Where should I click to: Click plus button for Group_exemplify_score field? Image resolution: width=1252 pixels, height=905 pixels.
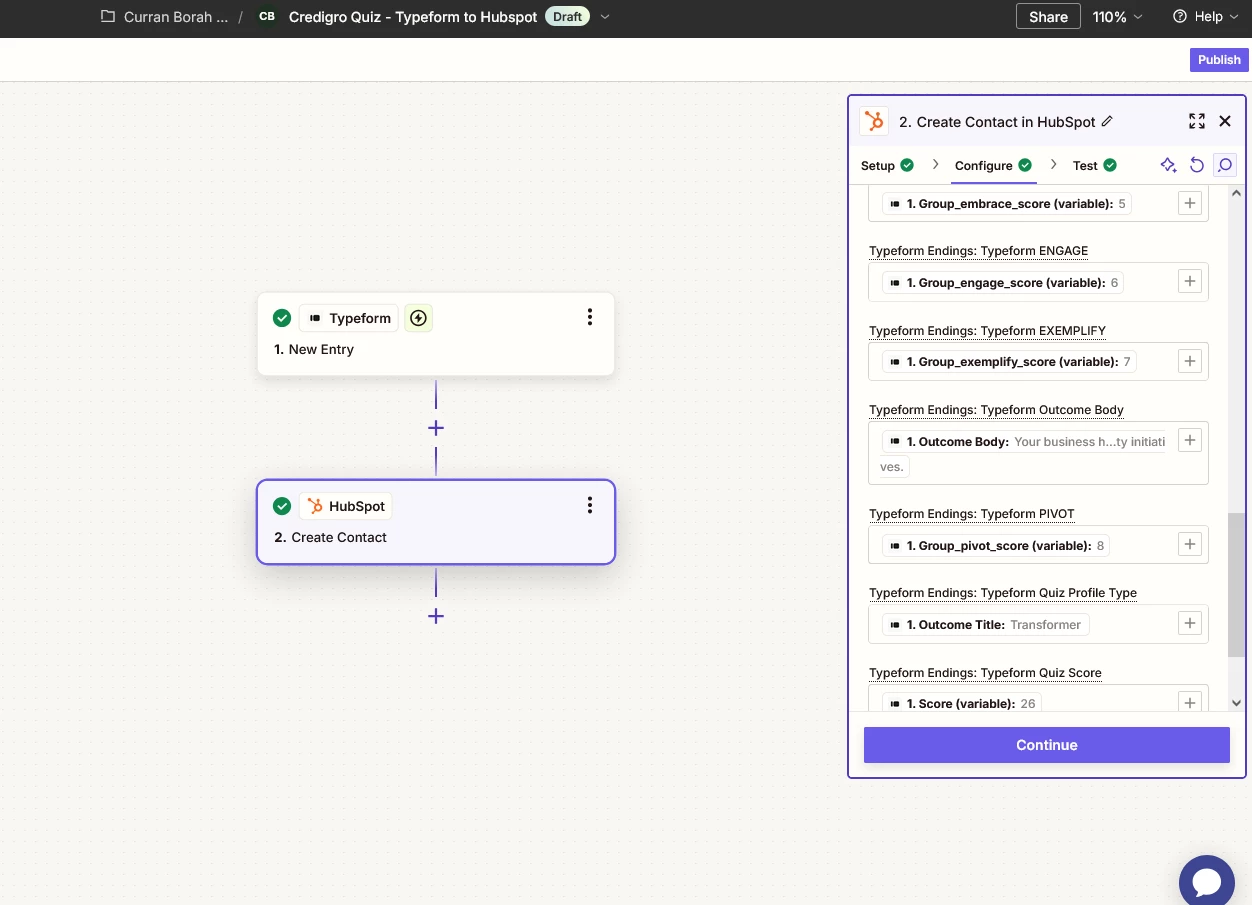tap(1190, 361)
